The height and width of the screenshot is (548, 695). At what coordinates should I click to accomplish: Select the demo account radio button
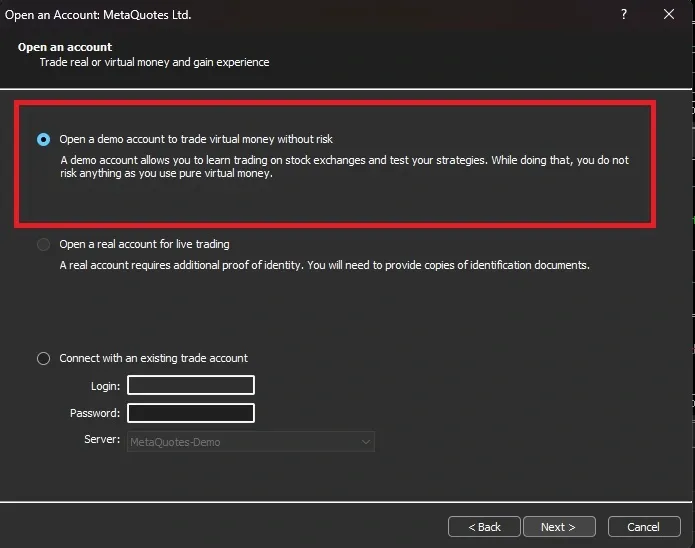tap(43, 139)
